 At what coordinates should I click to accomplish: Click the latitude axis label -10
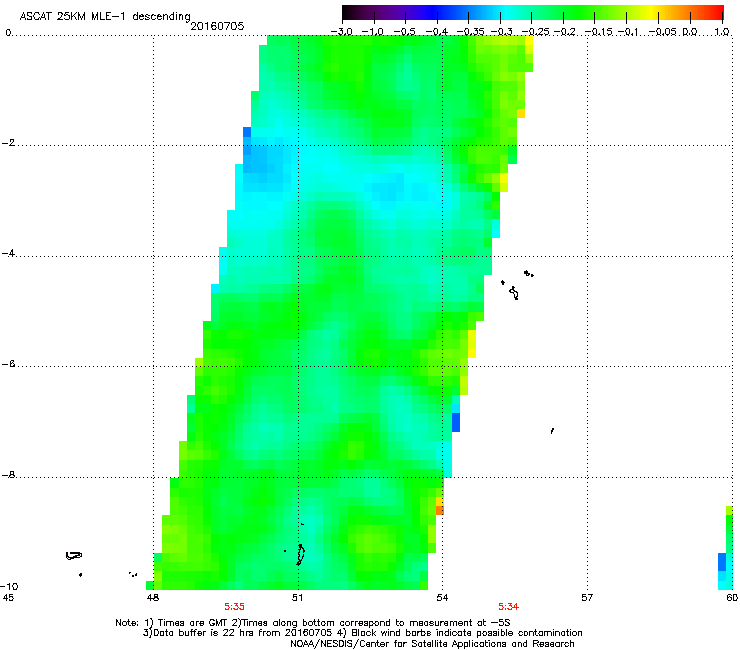(9, 586)
